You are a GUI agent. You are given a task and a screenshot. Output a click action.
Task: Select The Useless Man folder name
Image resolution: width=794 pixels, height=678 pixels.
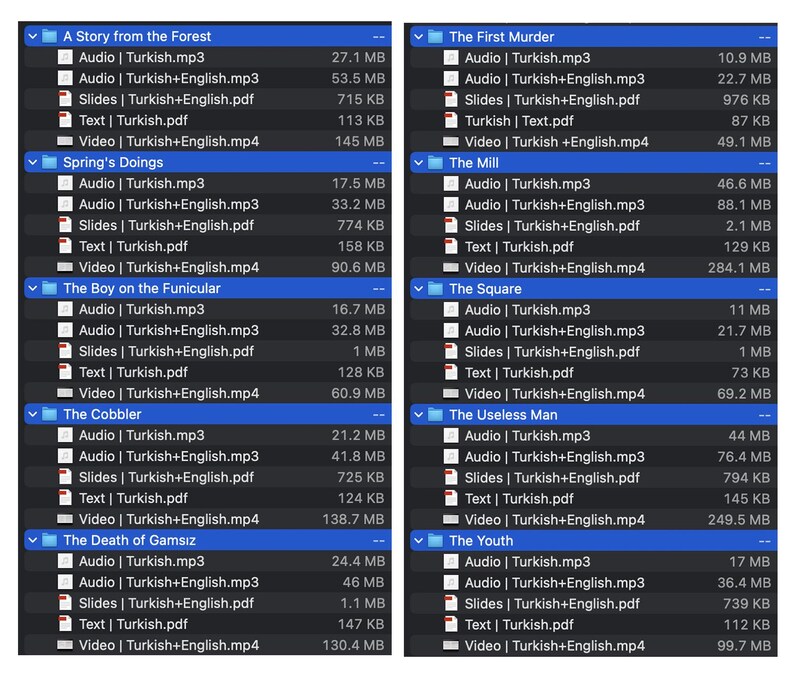503,415
